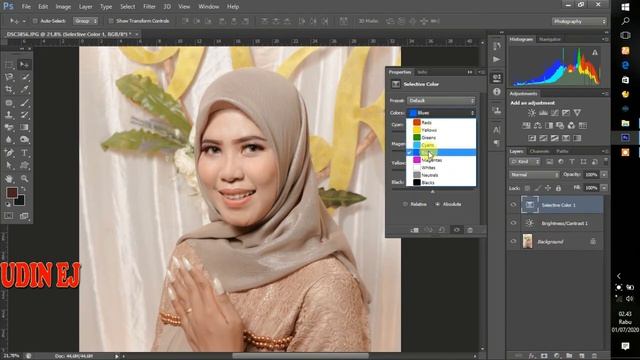640x360 pixels.
Task: Delete adjustment layer via Properties trash icon
Action: (x=470, y=230)
